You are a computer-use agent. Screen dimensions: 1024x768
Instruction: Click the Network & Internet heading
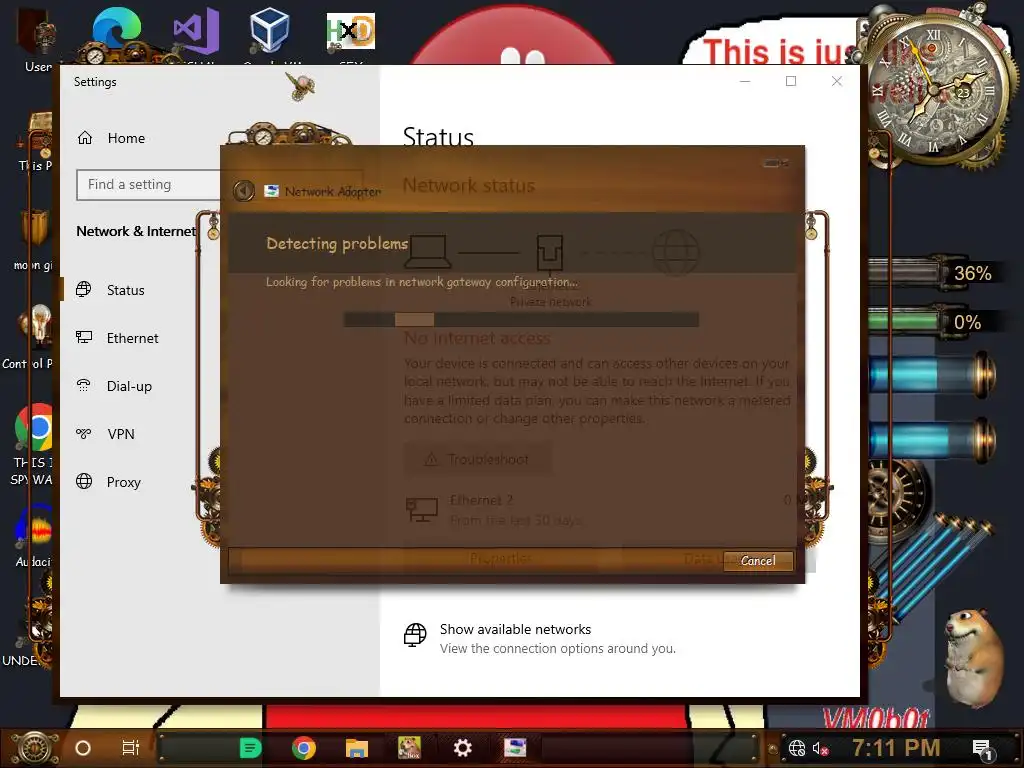click(x=136, y=231)
